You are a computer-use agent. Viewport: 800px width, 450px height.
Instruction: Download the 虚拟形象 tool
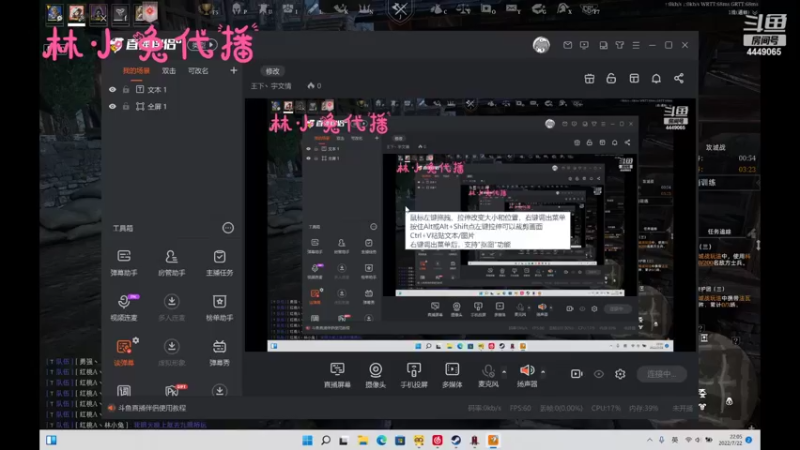[x=171, y=352]
